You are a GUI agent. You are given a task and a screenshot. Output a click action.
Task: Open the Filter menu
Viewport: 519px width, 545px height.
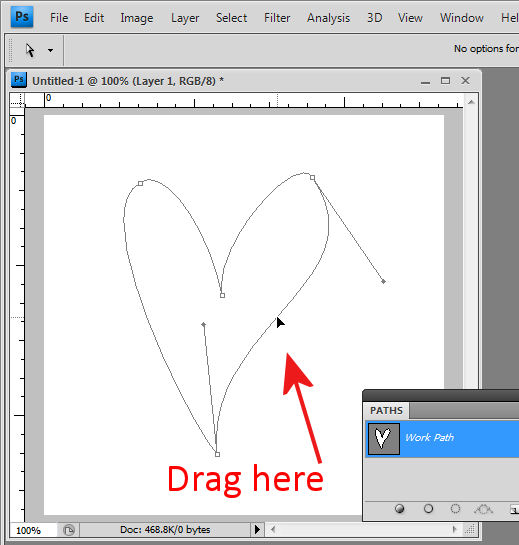(x=277, y=18)
